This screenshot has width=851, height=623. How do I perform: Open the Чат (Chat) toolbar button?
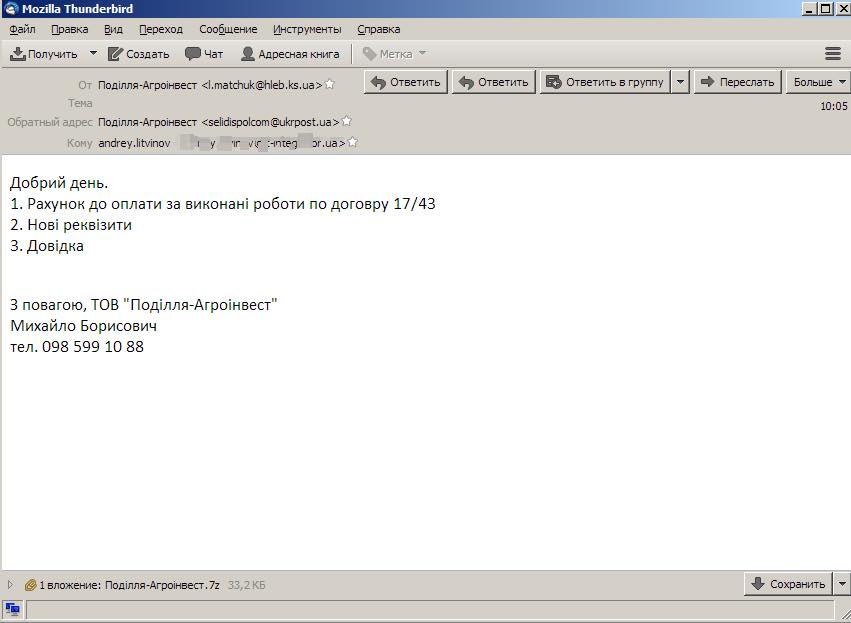coord(204,54)
